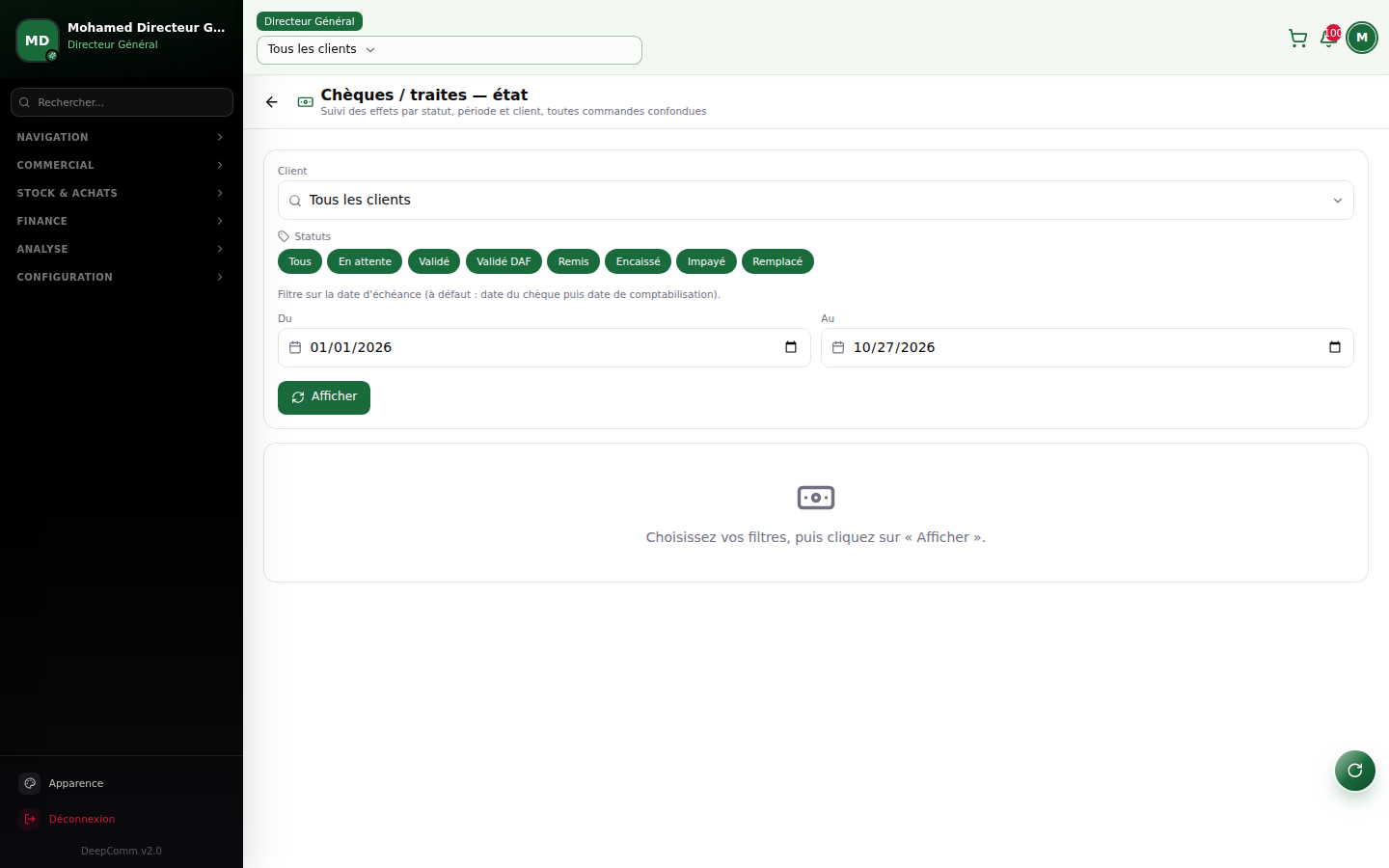
Task: Expand the NAVIGATION sidebar section
Action: (122, 137)
